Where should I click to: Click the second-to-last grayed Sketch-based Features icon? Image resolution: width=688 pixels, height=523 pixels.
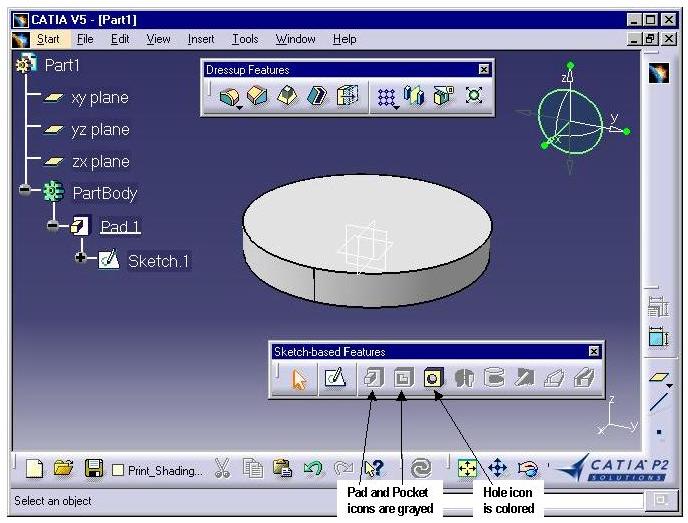coord(554,377)
